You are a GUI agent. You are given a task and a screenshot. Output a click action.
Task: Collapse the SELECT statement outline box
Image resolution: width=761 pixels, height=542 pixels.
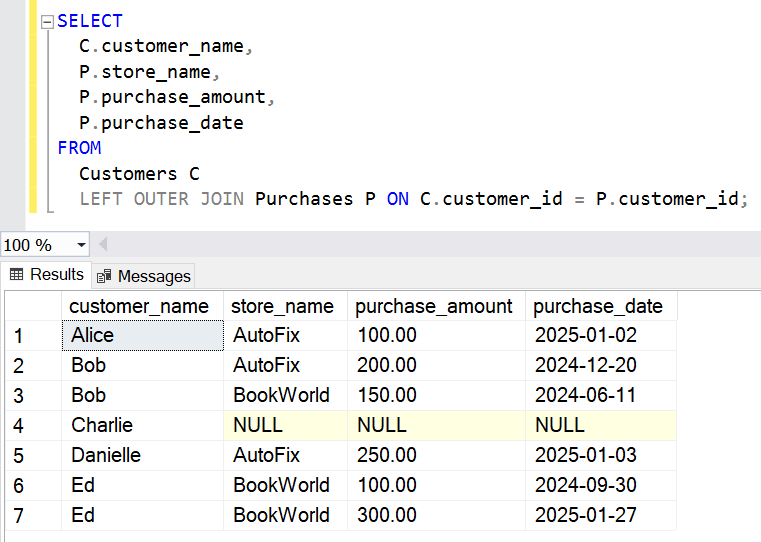coord(47,22)
